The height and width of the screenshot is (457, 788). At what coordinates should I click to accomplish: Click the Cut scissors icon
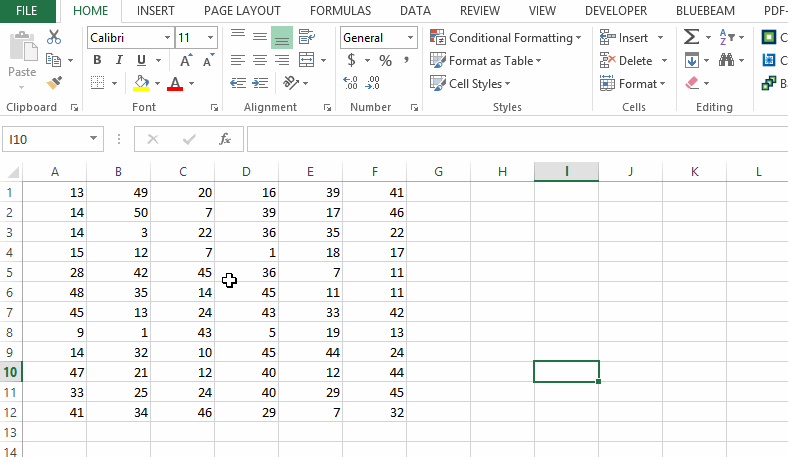click(54, 37)
